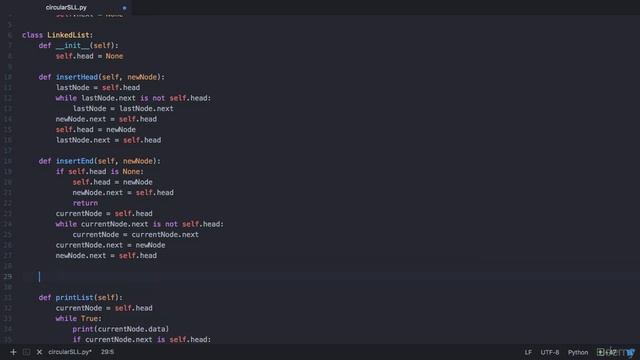Click the line 29 gutter number
The width and height of the screenshot is (640, 360).
coord(8,276)
